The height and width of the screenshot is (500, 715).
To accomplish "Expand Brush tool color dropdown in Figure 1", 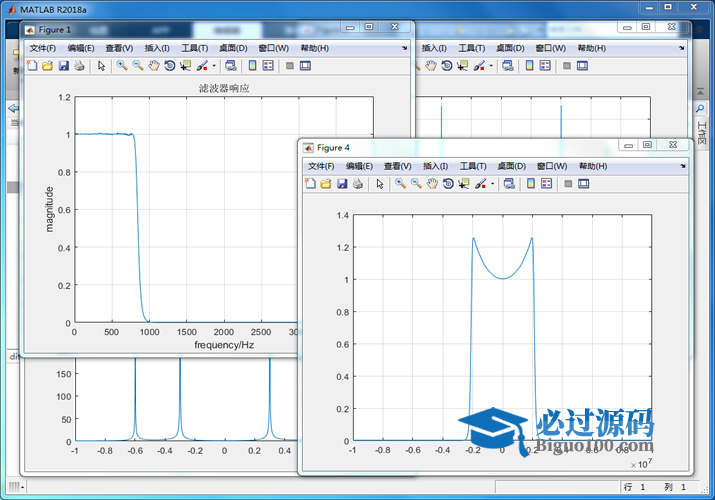I will [214, 66].
